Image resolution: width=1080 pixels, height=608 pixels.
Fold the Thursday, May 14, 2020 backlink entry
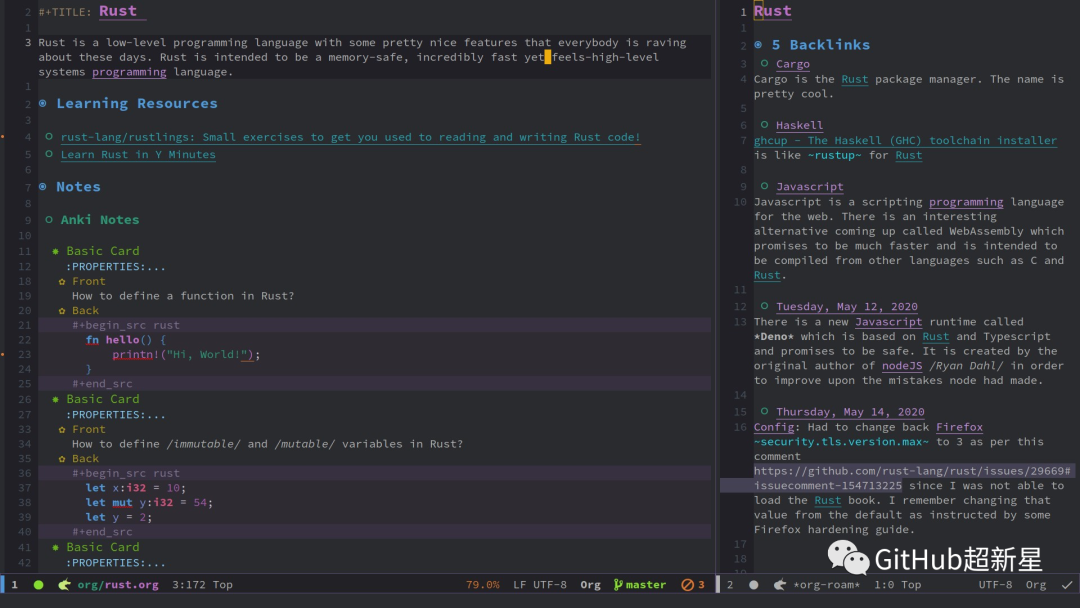pos(764,411)
